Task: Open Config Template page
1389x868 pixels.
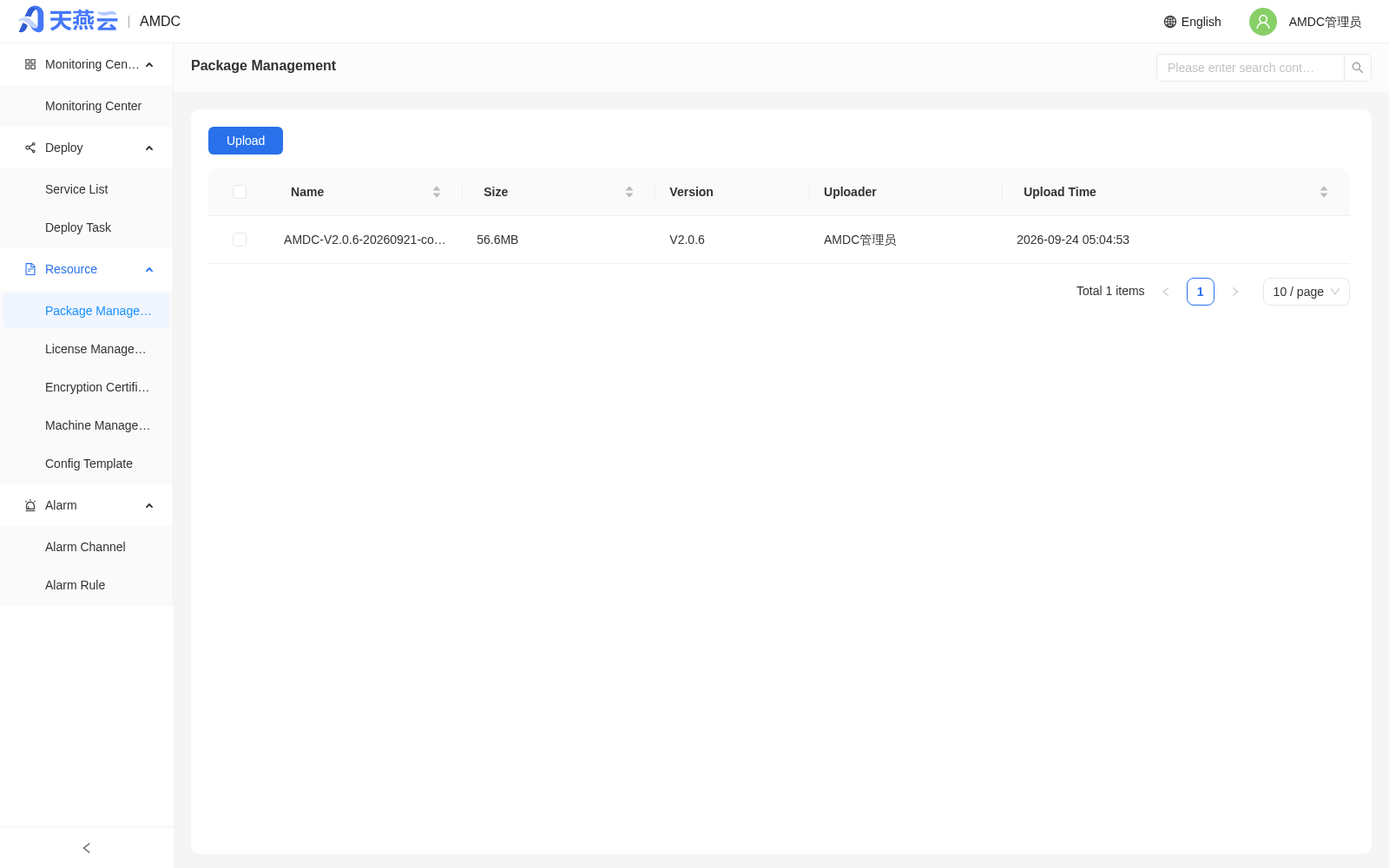Action: tap(87, 464)
